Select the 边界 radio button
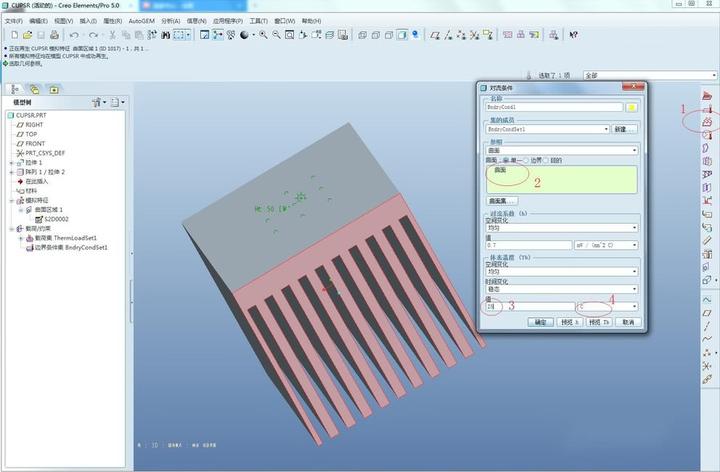The image size is (720, 472). [x=526, y=160]
